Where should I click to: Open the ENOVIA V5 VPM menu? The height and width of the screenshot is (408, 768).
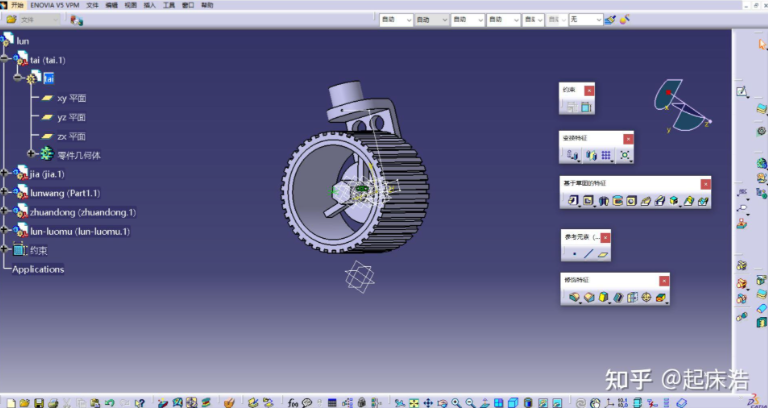click(x=55, y=5)
